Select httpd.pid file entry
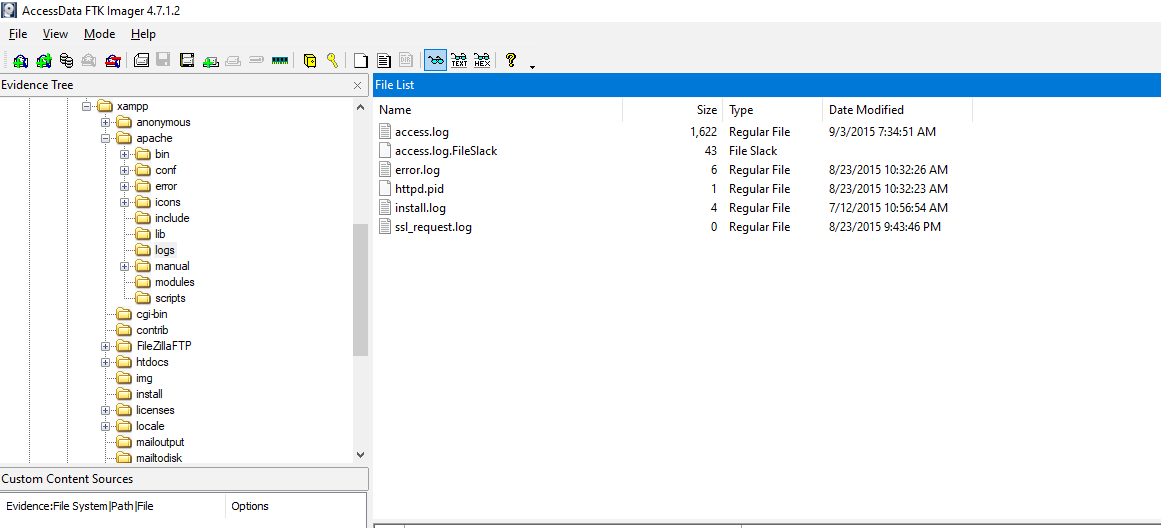Viewport: 1161px width, 528px height. click(x=419, y=189)
